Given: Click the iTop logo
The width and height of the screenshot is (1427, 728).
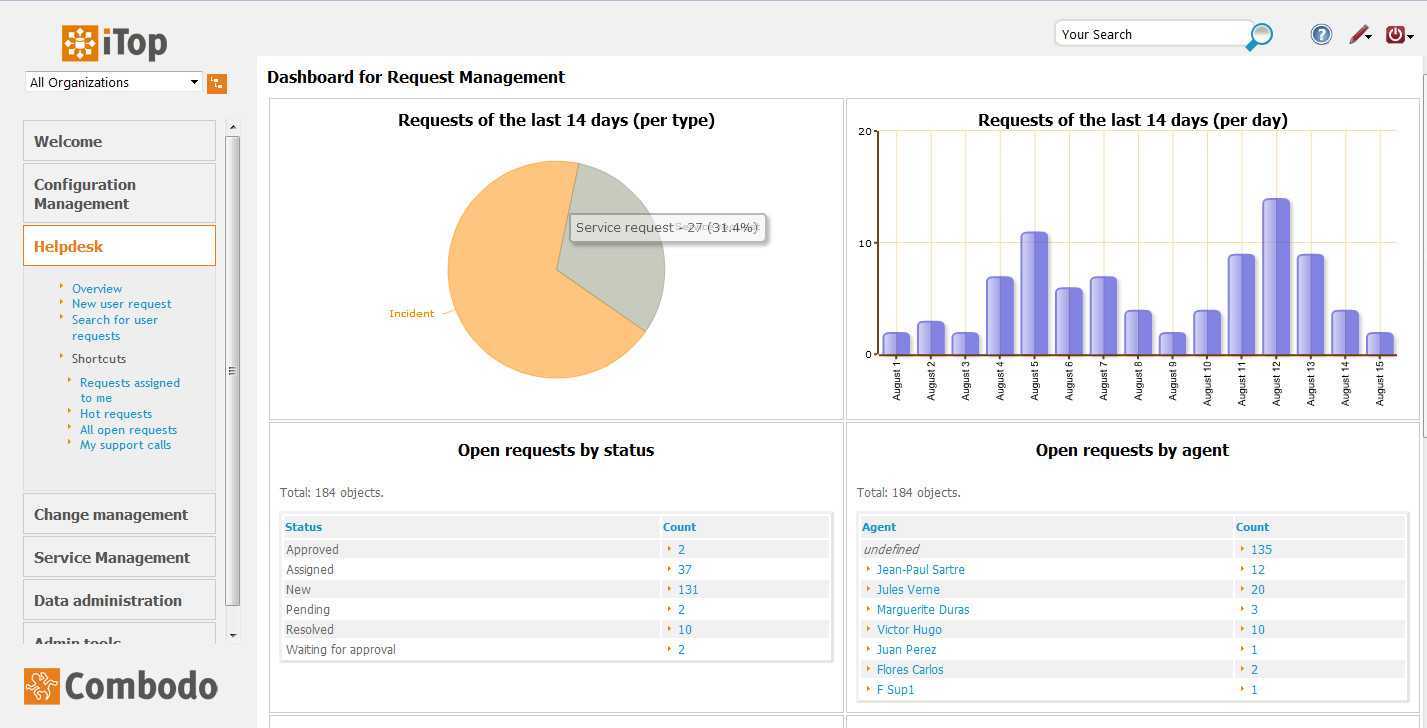Looking at the screenshot, I should [114, 43].
